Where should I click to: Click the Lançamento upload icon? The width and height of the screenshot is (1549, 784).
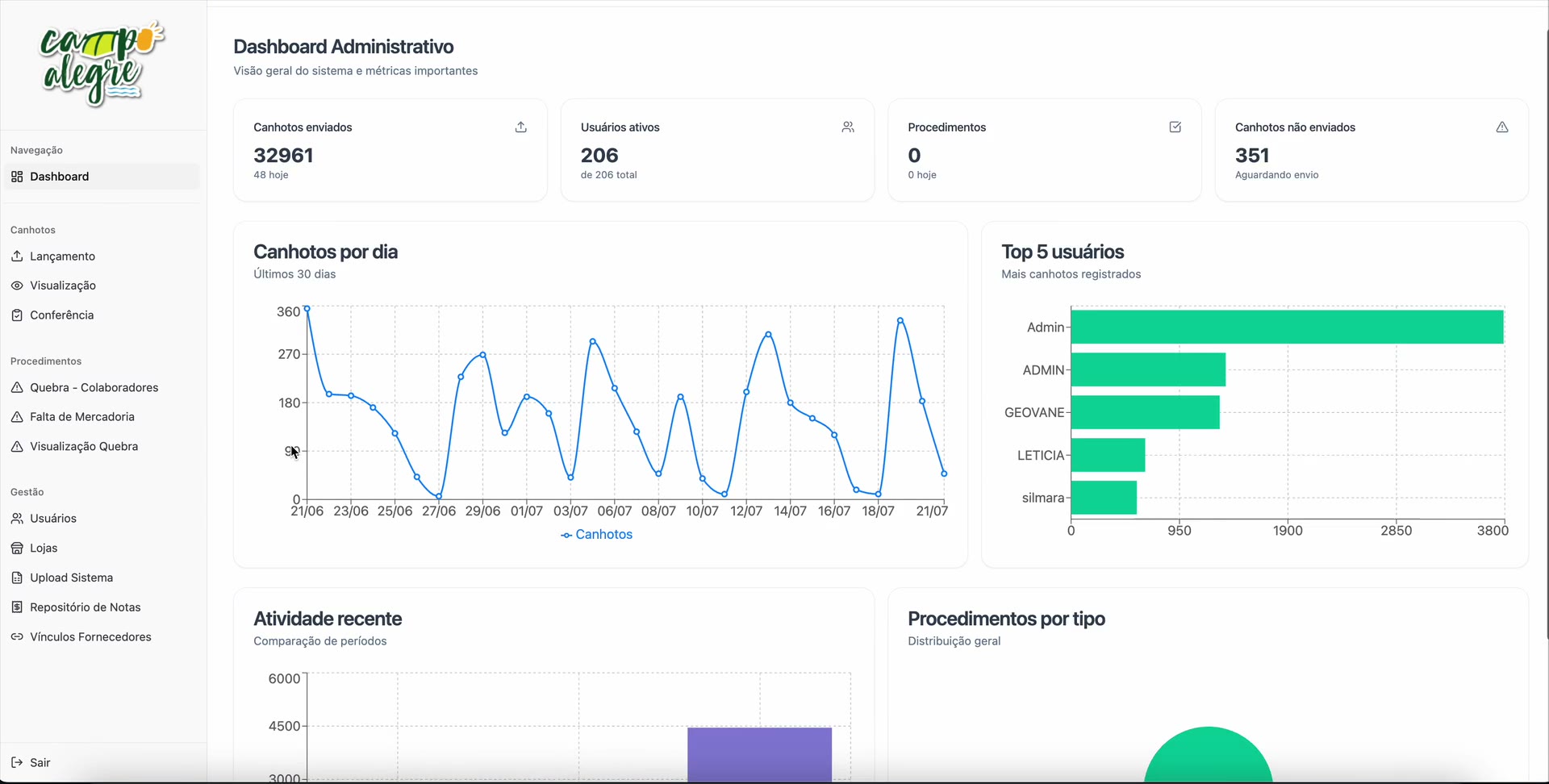point(17,256)
